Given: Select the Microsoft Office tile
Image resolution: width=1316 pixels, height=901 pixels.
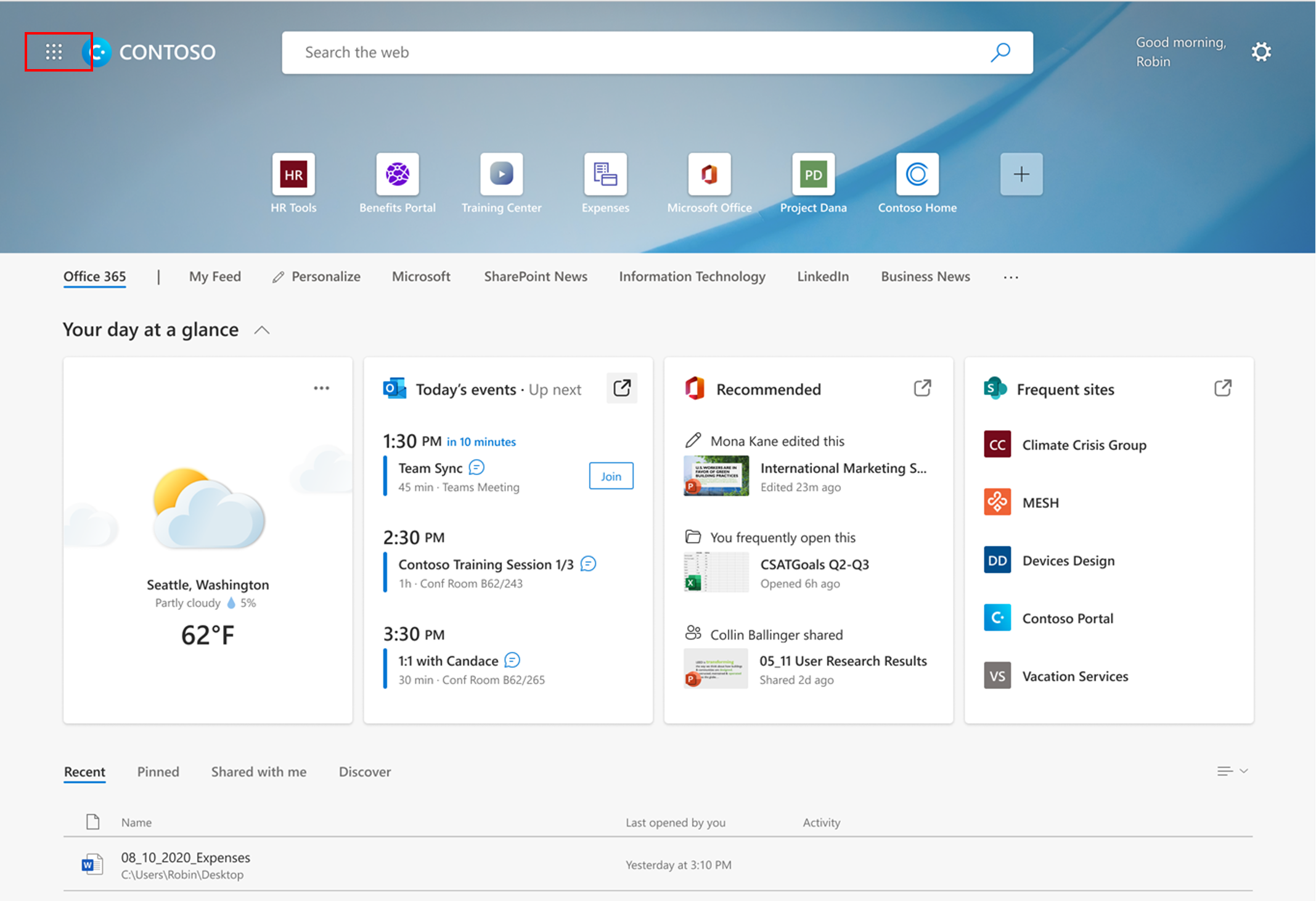Looking at the screenshot, I should [x=709, y=175].
